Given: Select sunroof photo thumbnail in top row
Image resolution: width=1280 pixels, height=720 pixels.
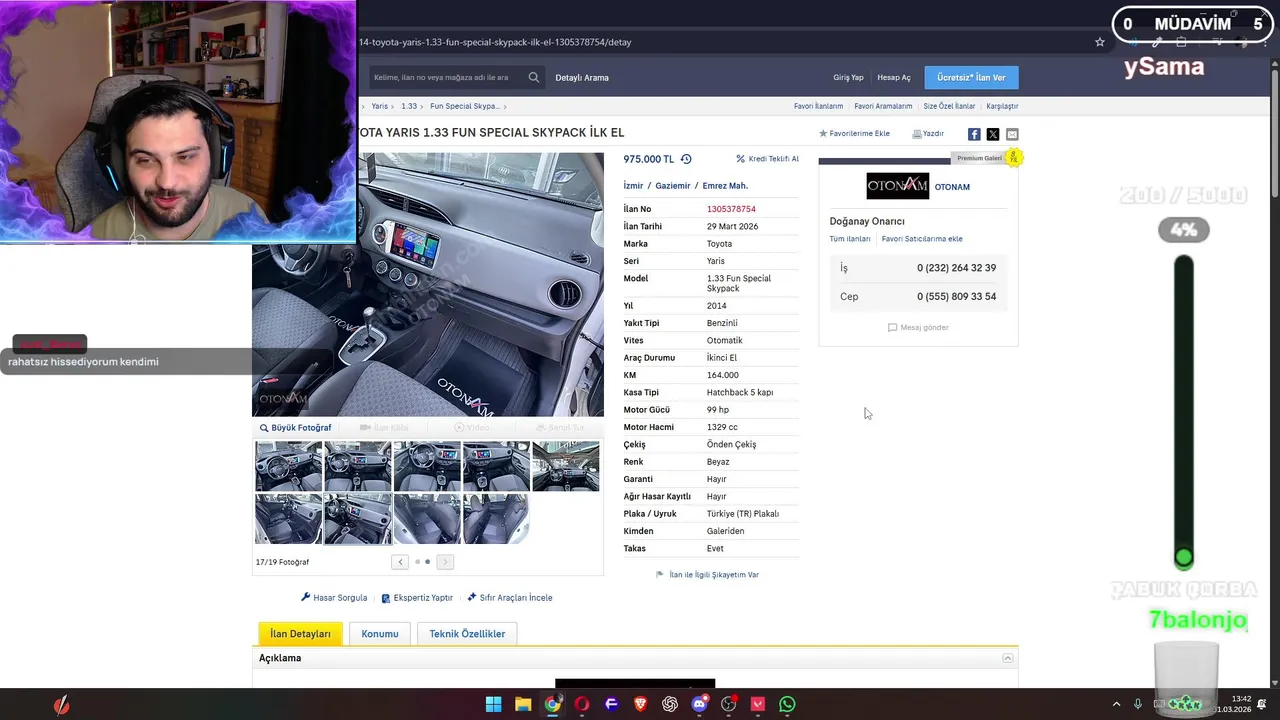Looking at the screenshot, I should (566, 466).
